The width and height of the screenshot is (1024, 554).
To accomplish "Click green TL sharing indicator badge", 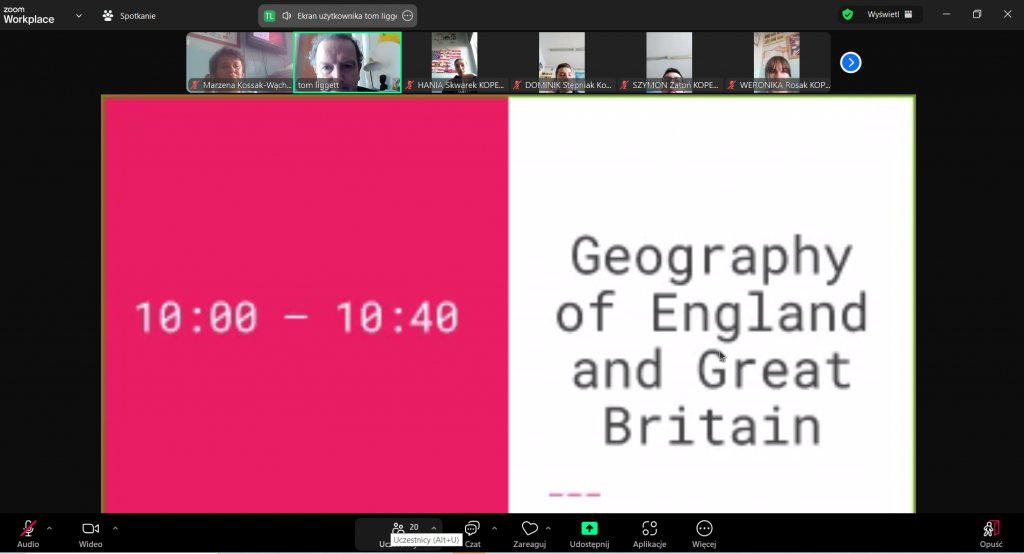I will [269, 16].
